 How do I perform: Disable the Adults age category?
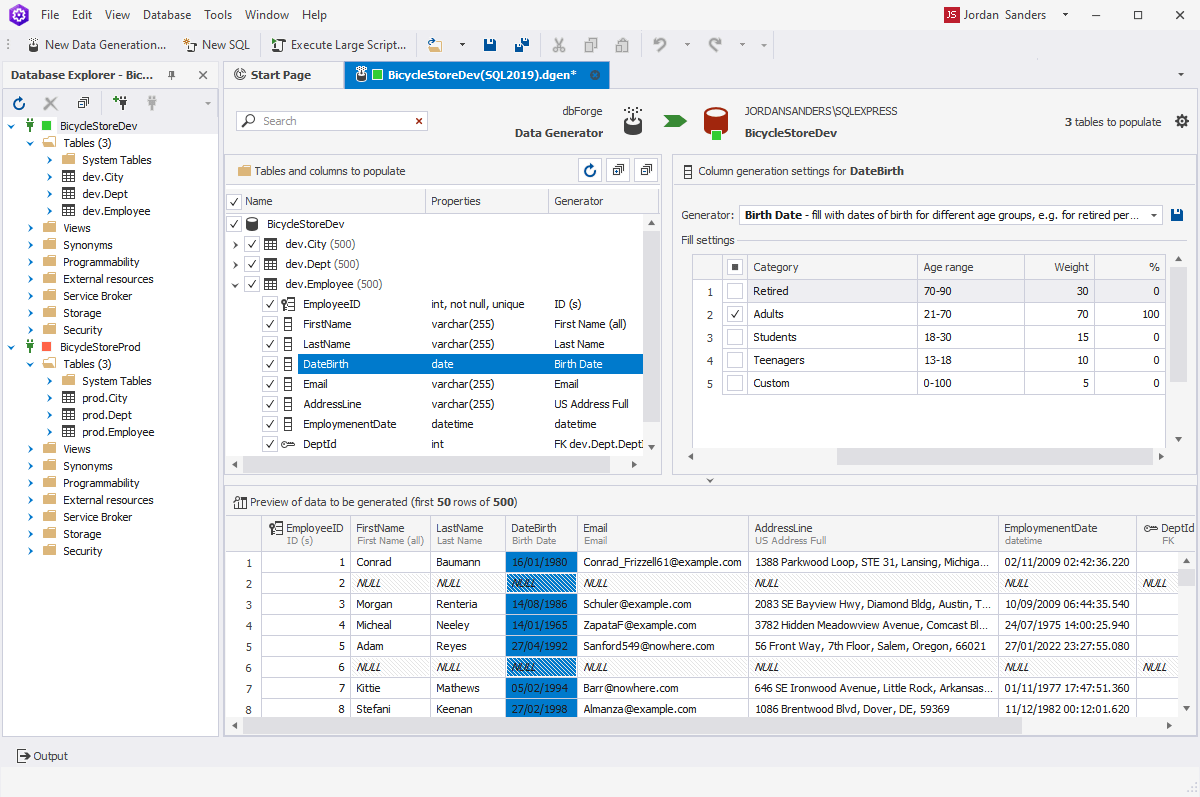coord(735,313)
